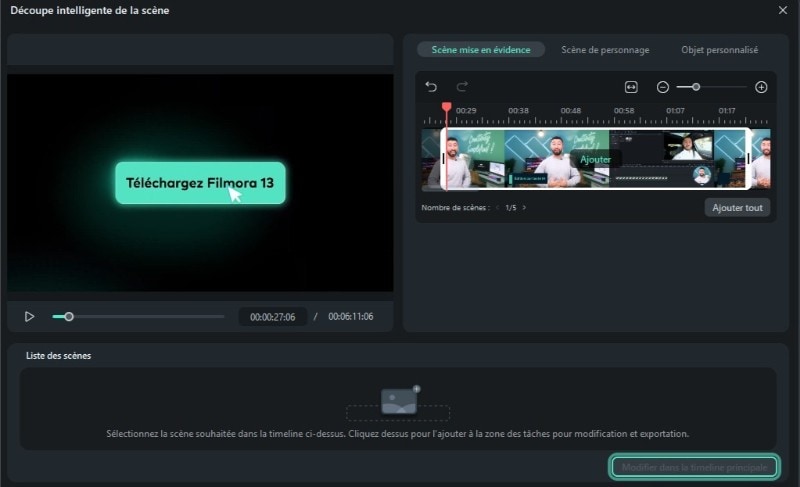The image size is (800, 487).
Task: Switch to Scène de personnage tab
Action: 605,49
